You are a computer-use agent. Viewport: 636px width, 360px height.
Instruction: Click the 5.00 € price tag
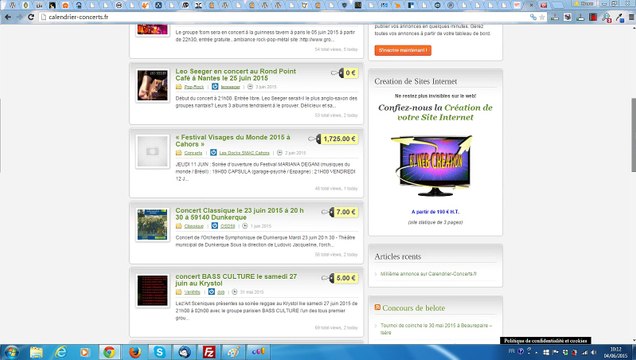pos(340,278)
